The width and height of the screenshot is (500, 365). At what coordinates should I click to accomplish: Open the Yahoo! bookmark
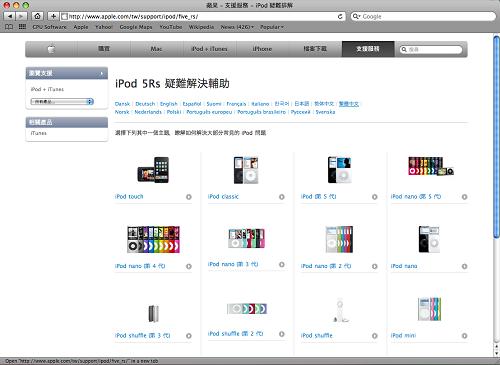point(104,27)
